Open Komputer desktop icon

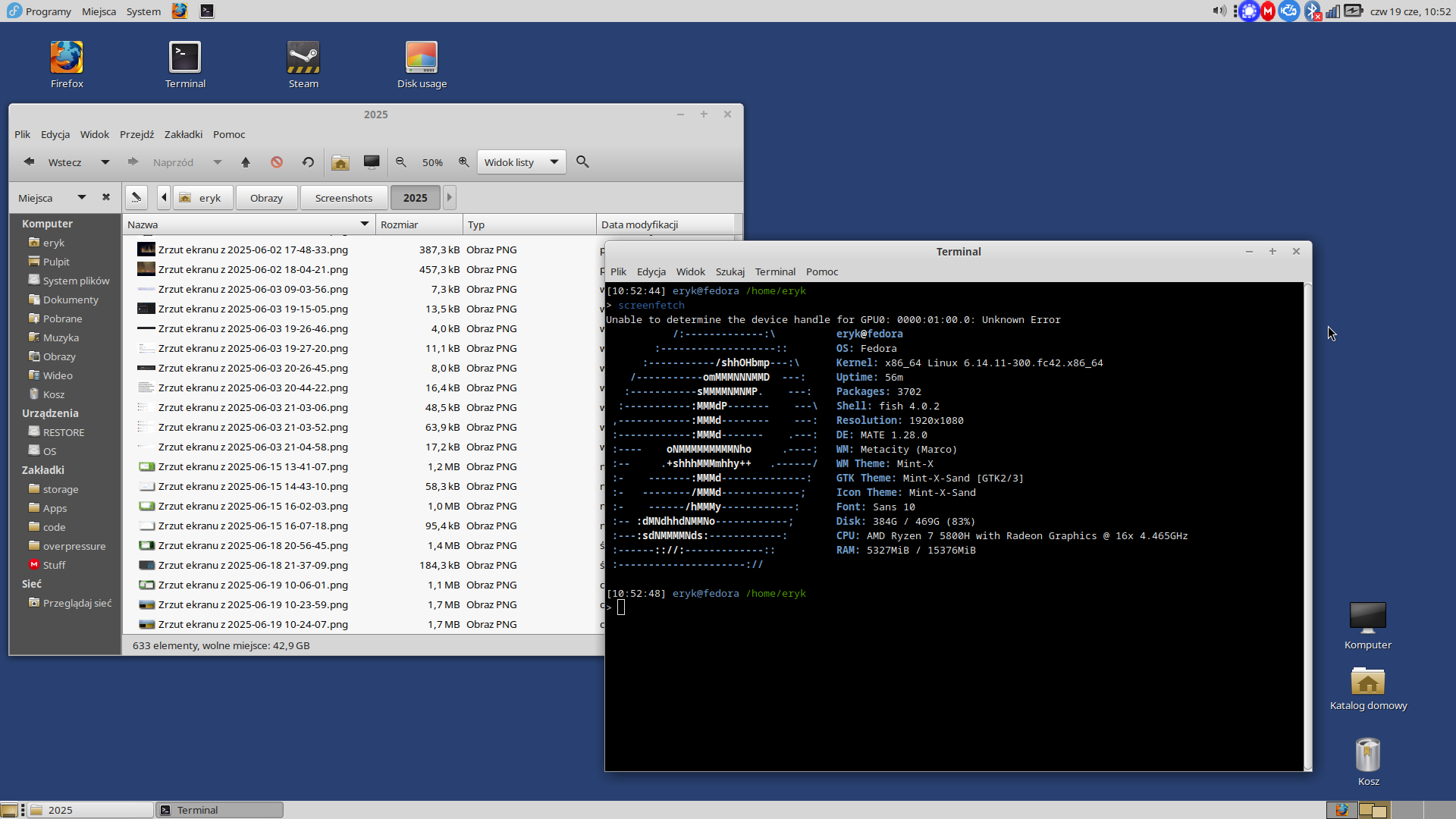tap(1368, 626)
